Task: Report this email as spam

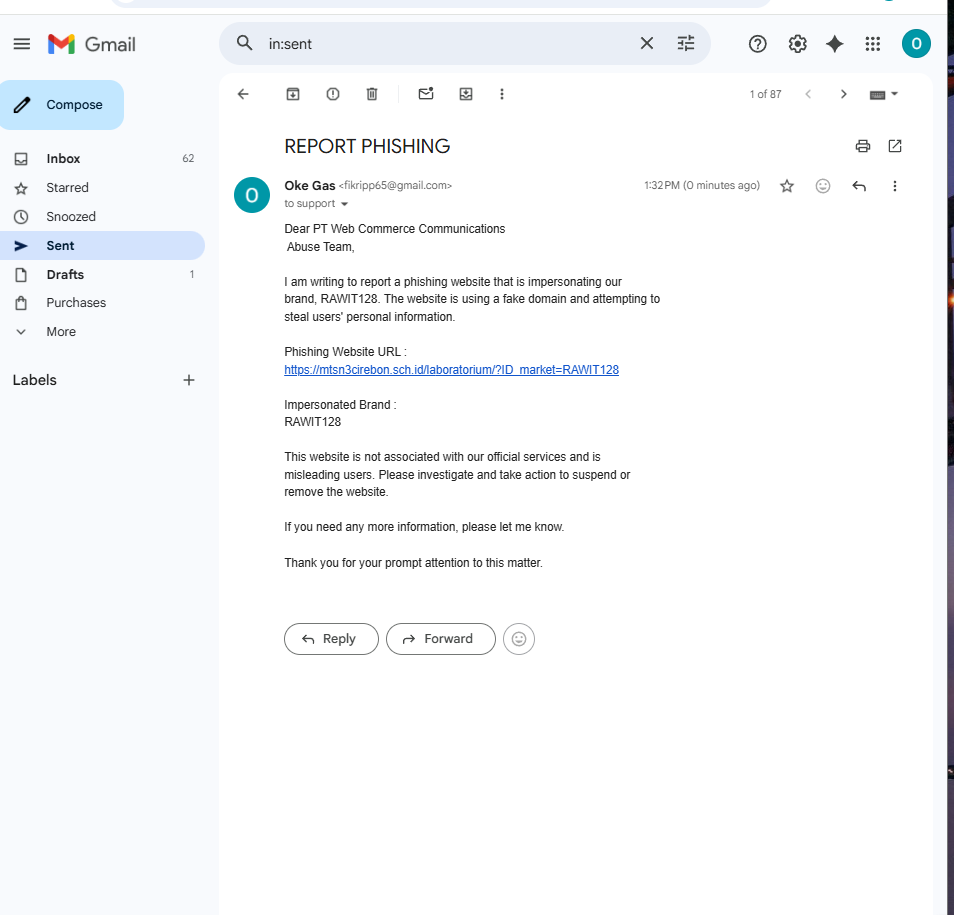Action: [x=333, y=94]
